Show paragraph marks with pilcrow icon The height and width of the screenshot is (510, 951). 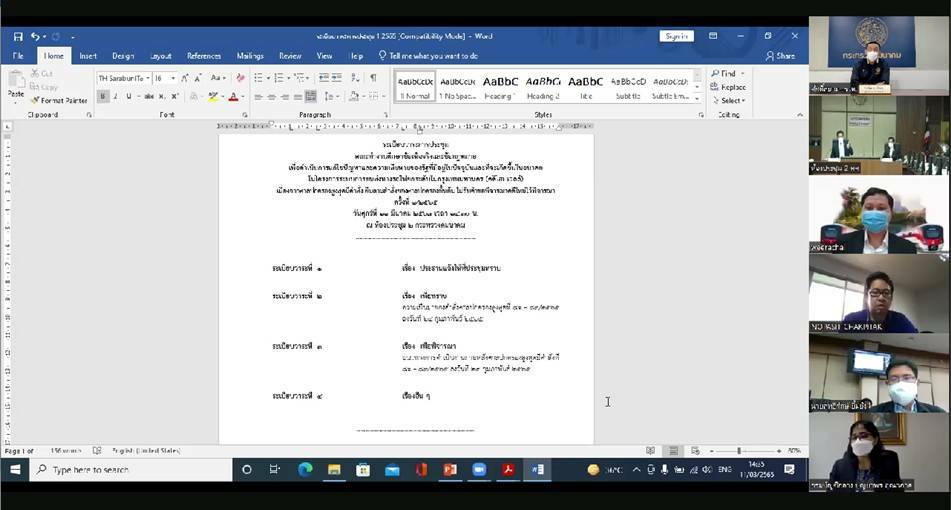[373, 78]
